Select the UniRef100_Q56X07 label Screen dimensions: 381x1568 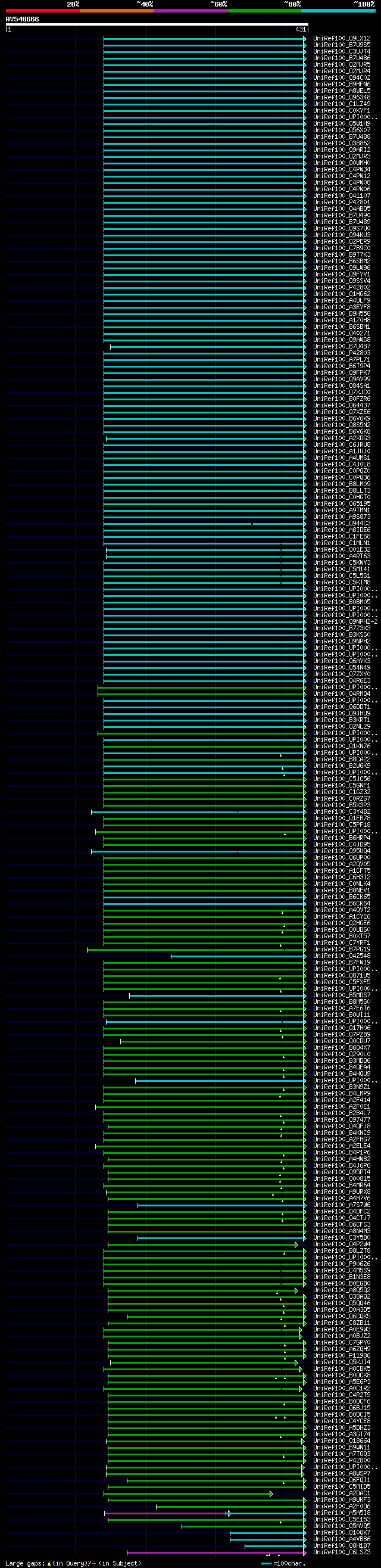click(342, 130)
